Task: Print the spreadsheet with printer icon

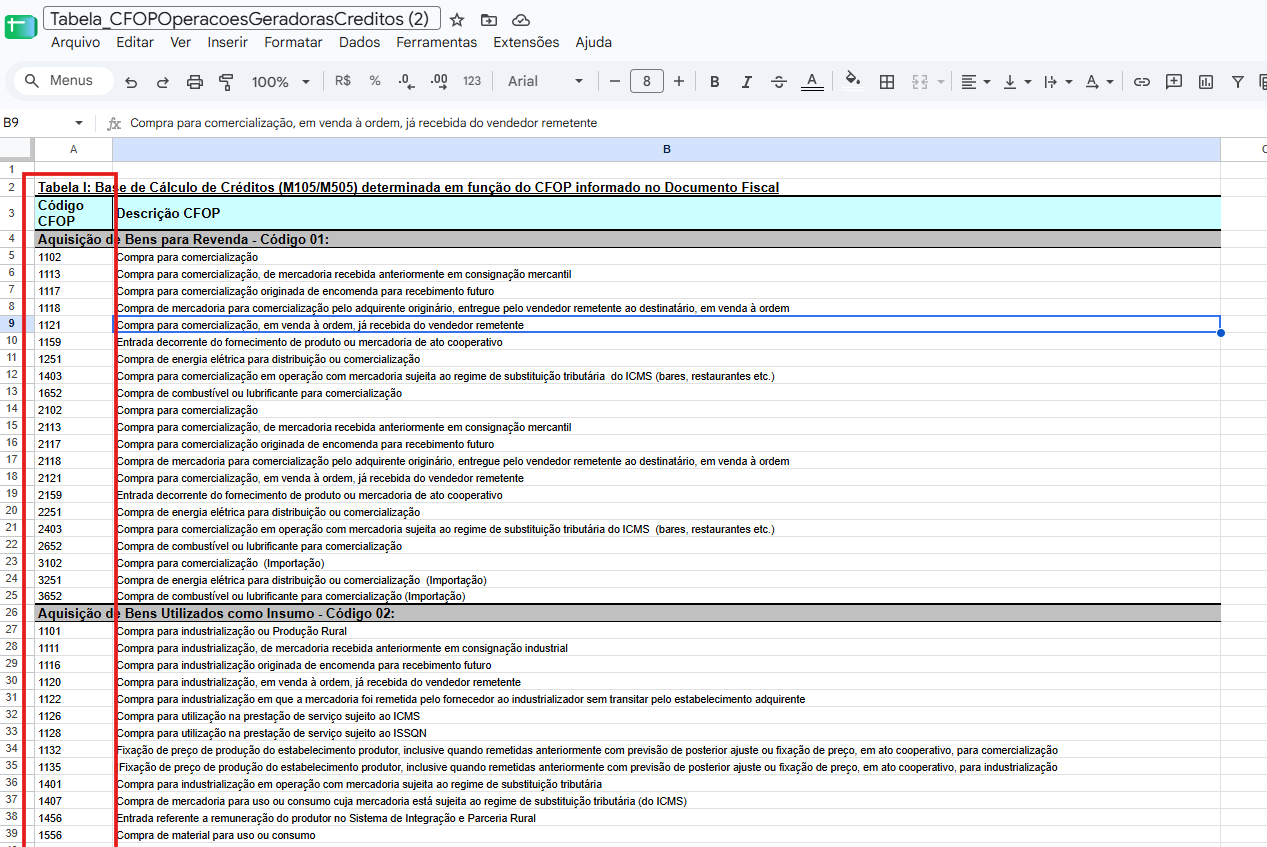Action: (195, 81)
